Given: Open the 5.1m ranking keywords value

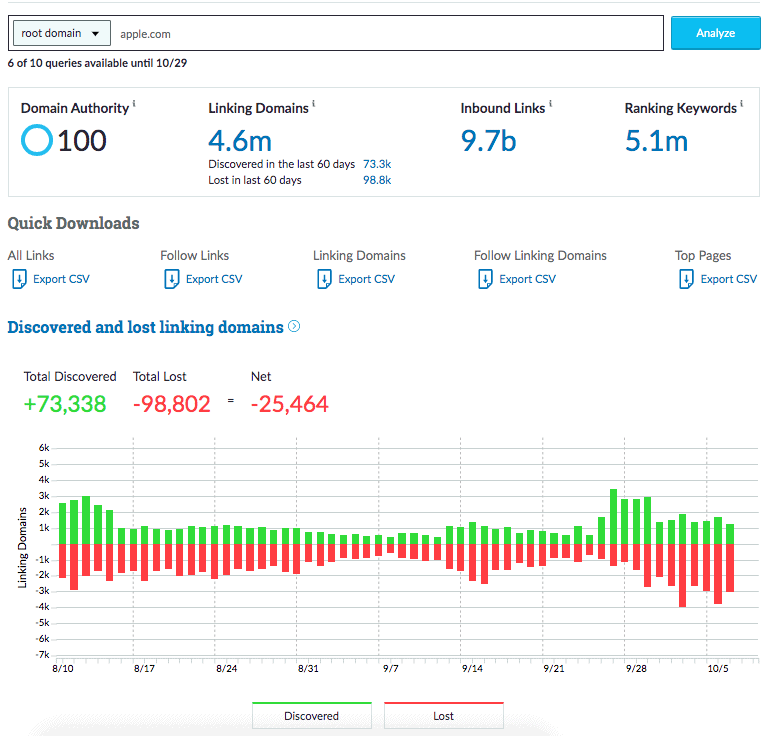Looking at the screenshot, I should coord(656,141).
